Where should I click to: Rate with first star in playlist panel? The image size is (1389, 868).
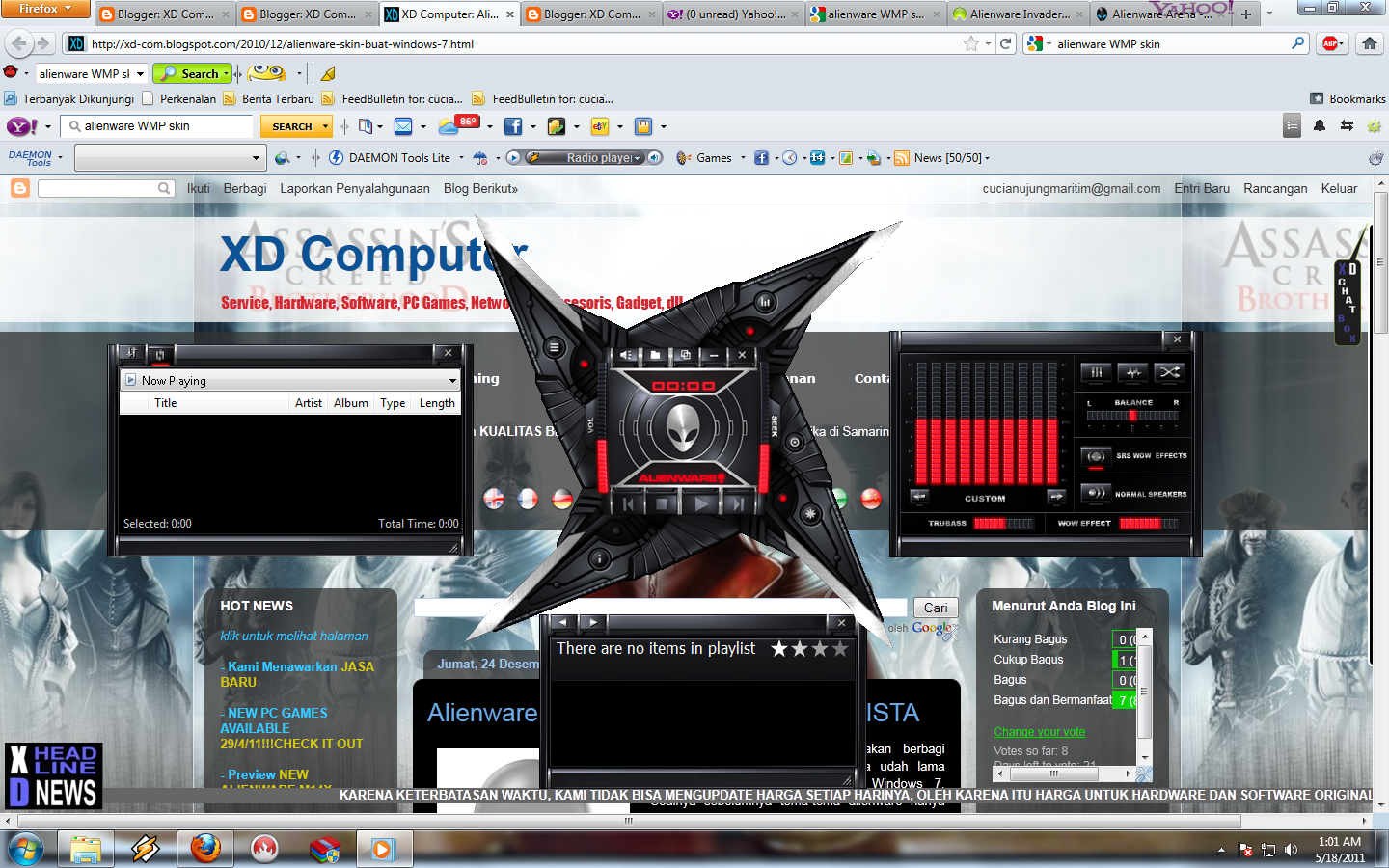(x=779, y=649)
